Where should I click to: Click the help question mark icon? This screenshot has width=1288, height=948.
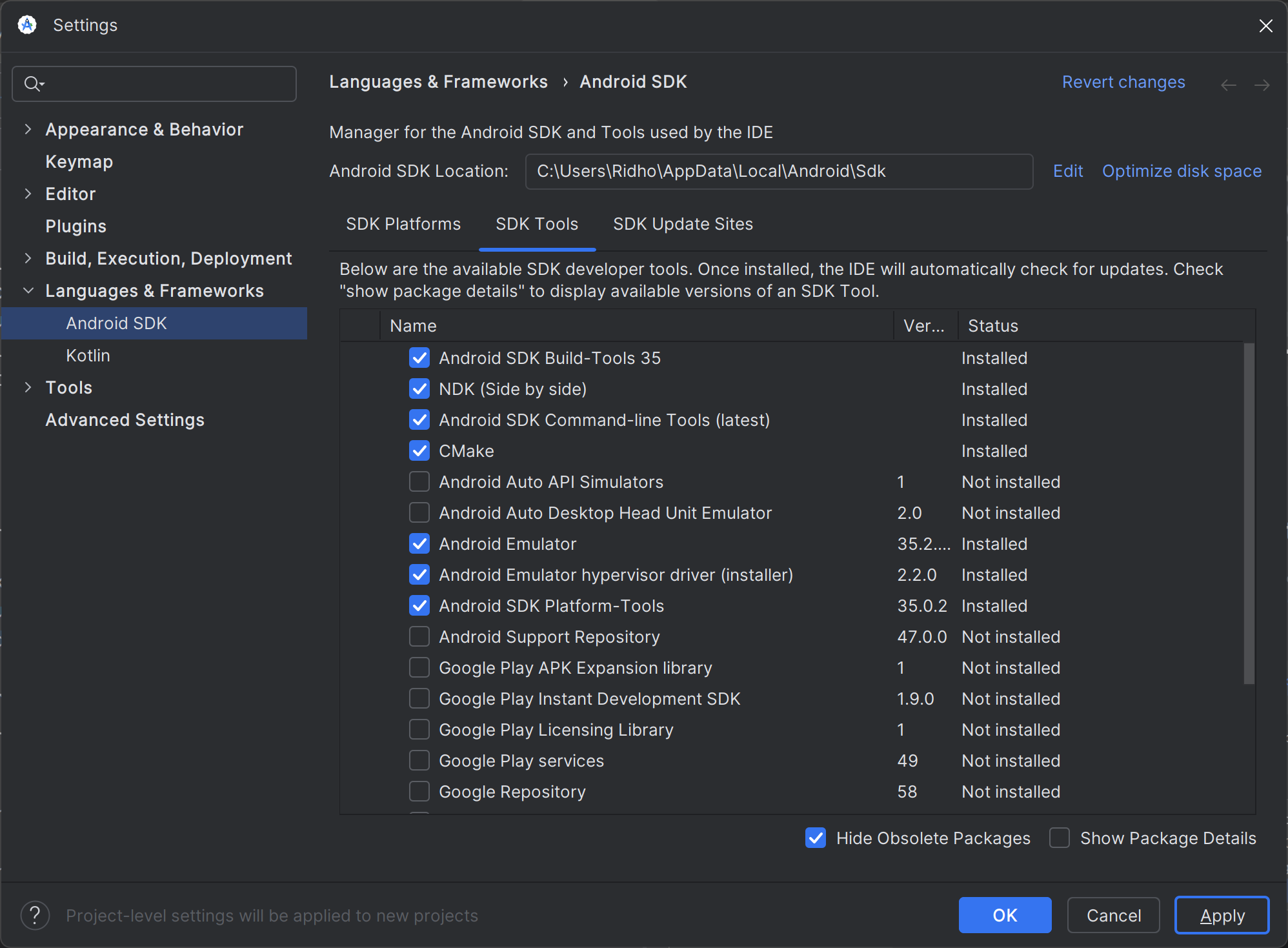(35, 915)
